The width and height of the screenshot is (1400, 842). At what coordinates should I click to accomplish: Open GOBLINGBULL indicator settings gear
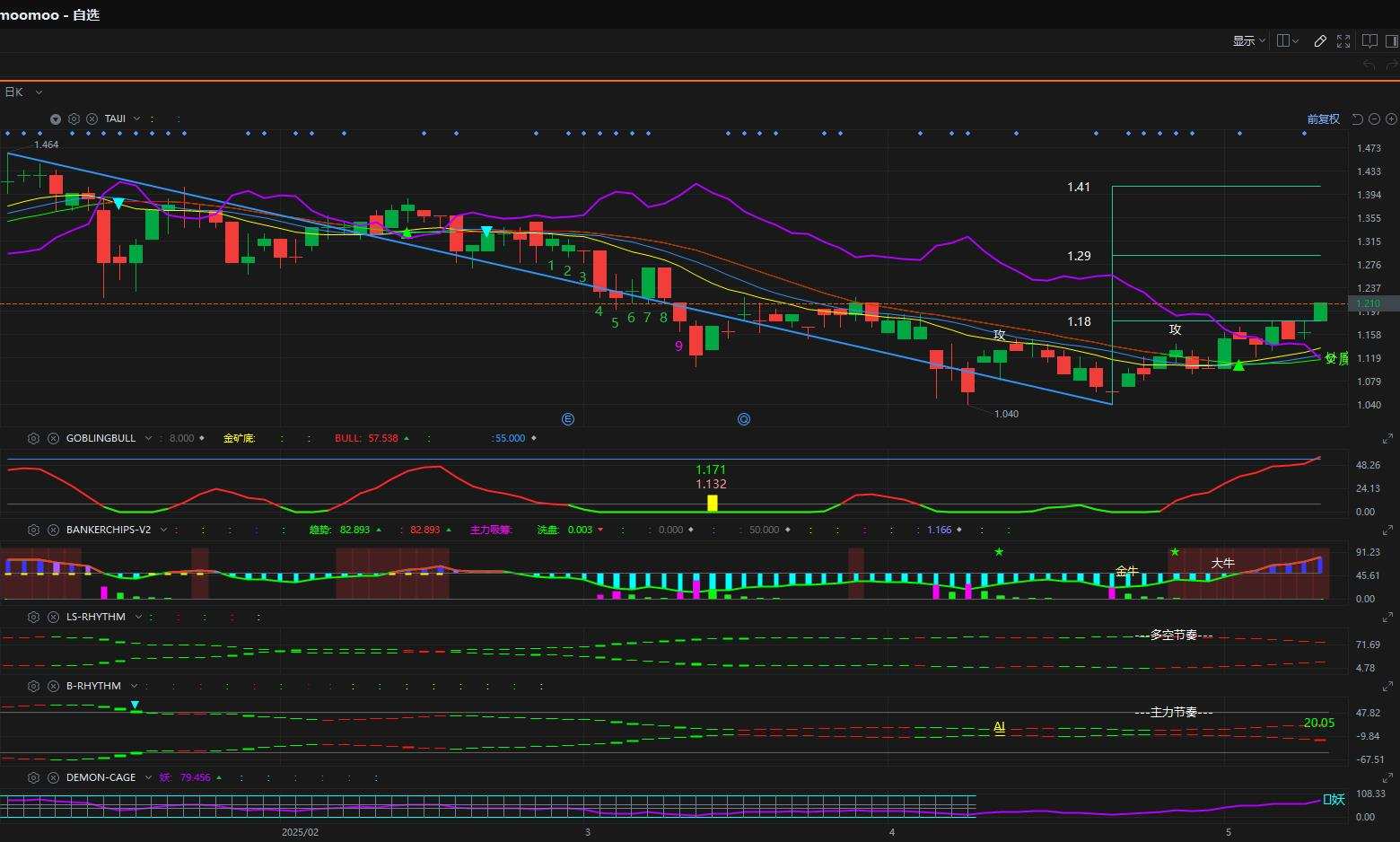[33, 438]
